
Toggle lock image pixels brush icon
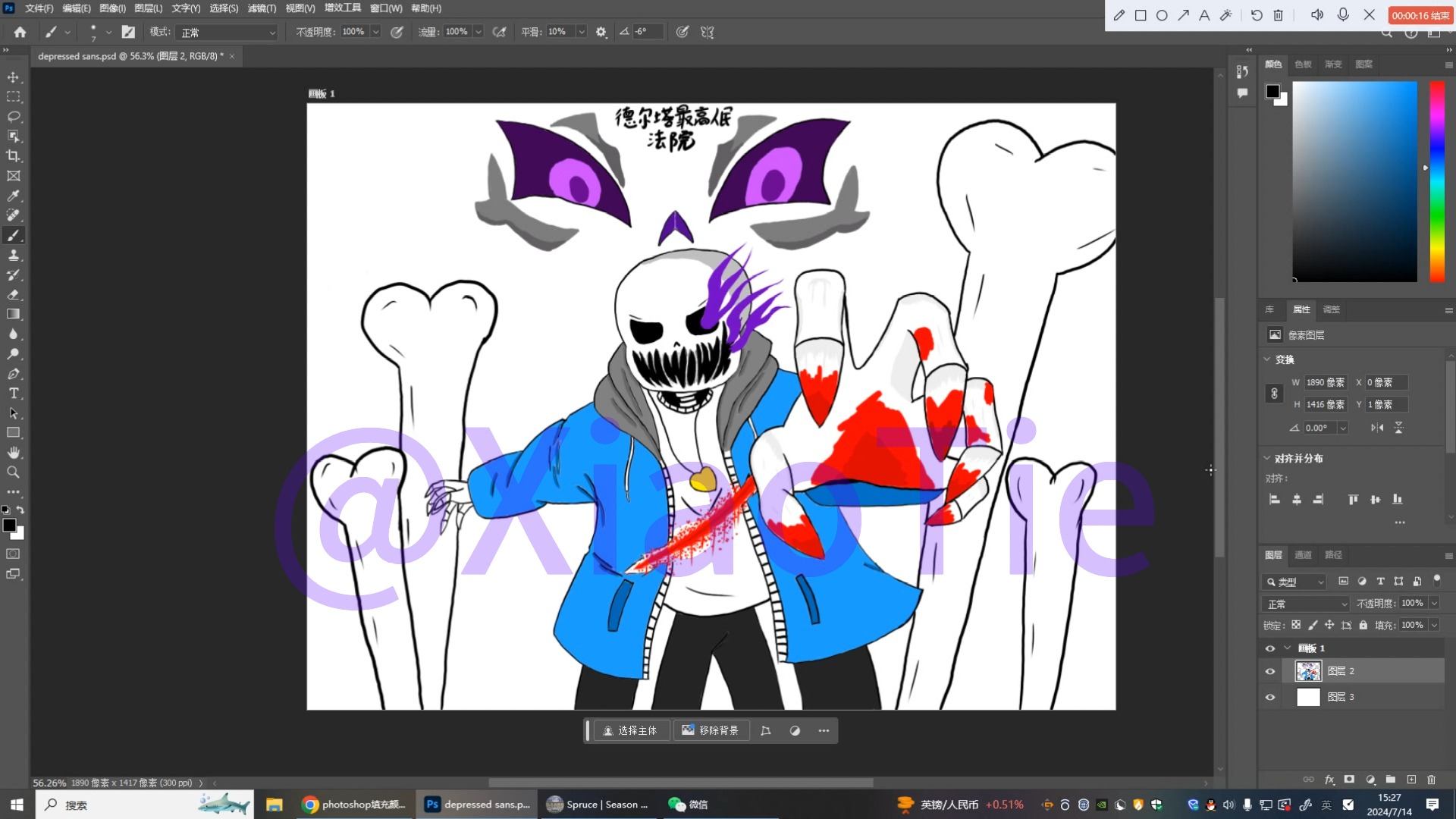[1313, 625]
